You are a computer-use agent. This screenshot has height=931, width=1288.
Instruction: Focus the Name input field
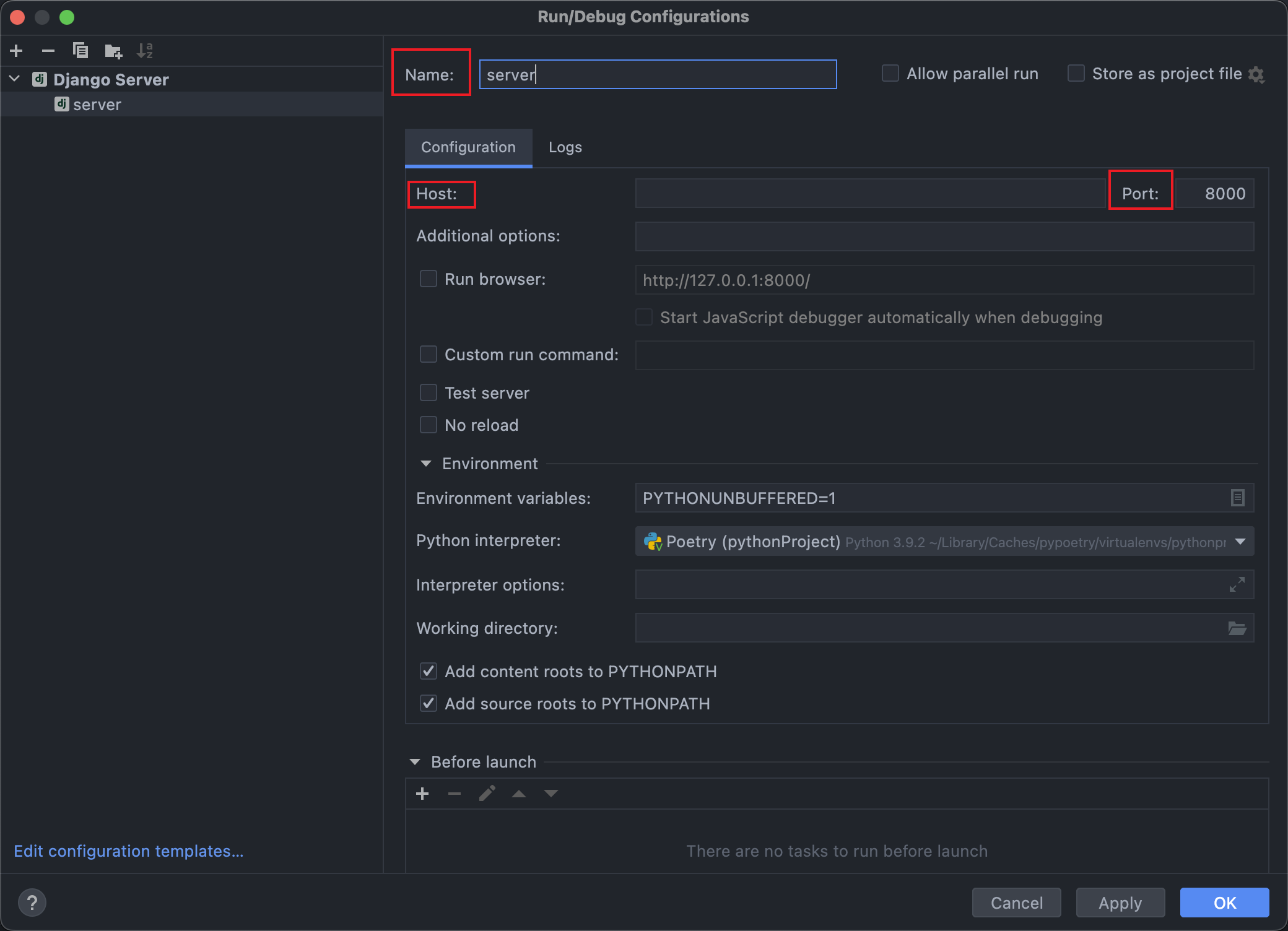point(658,74)
